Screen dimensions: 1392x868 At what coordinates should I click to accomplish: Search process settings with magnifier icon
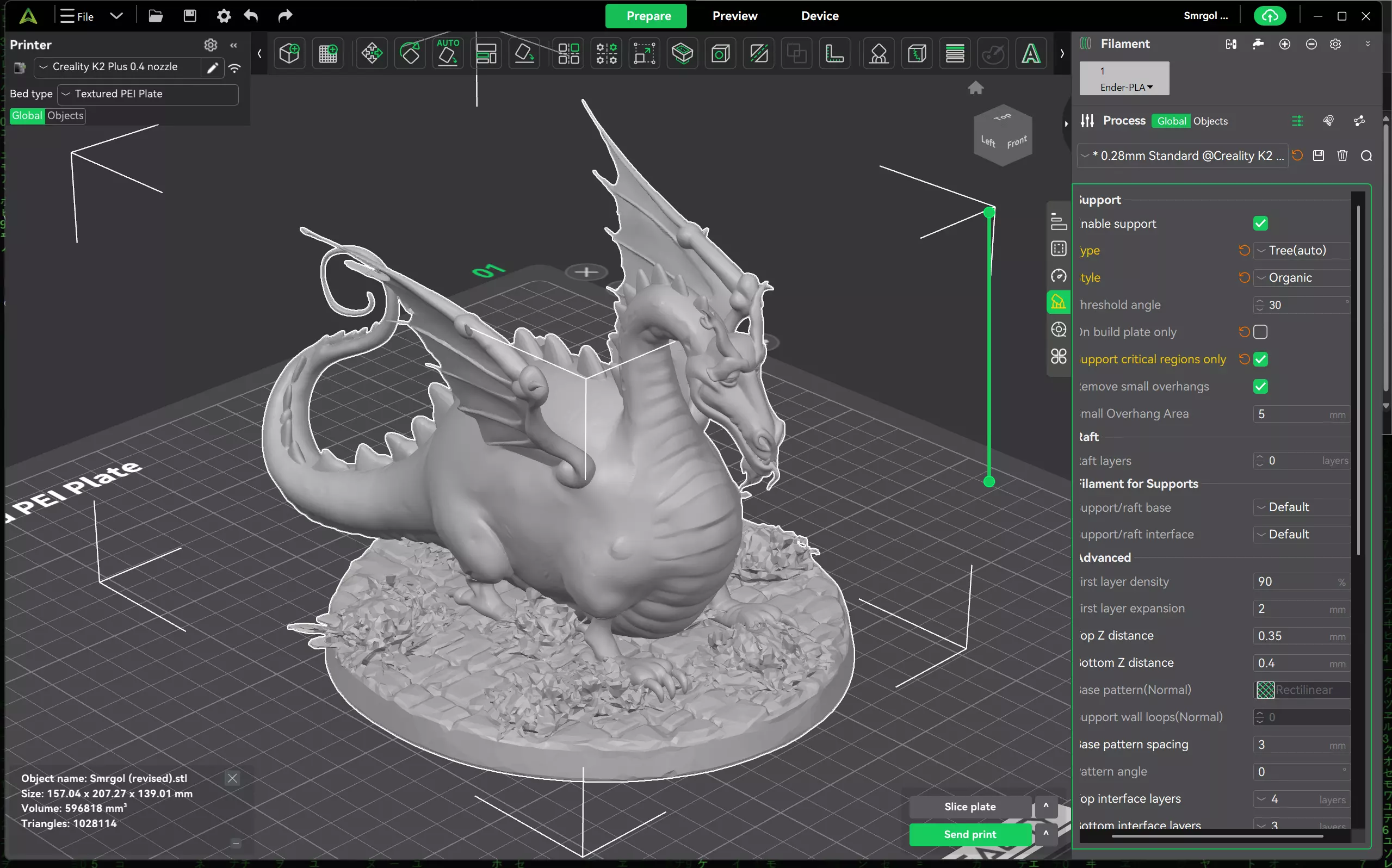1366,156
